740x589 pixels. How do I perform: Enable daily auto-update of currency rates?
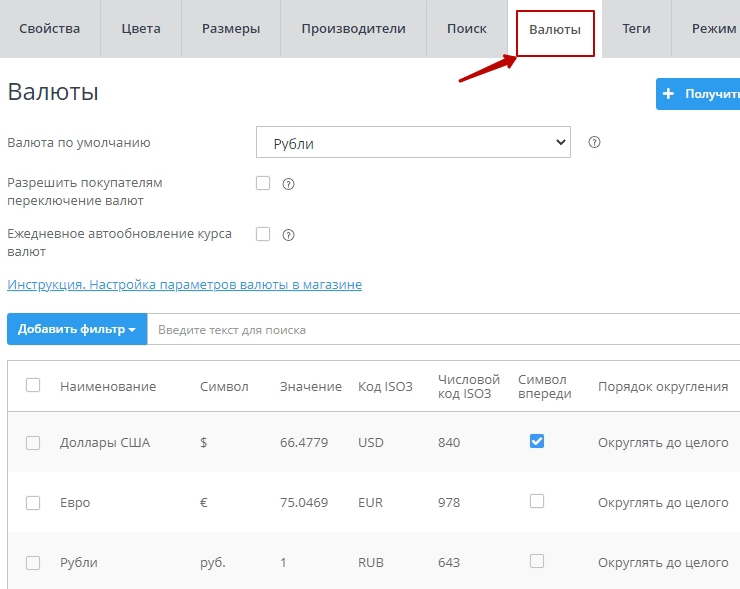[x=264, y=234]
